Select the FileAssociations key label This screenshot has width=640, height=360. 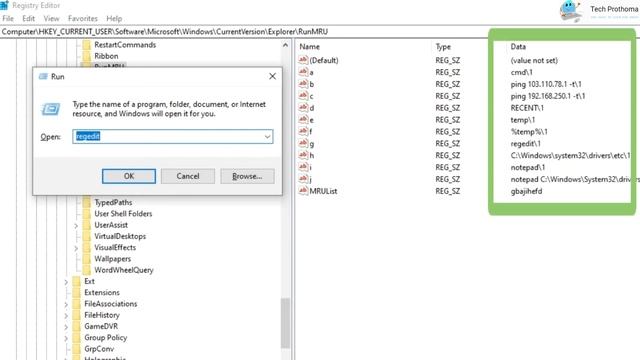pyautogui.click(x=111, y=304)
